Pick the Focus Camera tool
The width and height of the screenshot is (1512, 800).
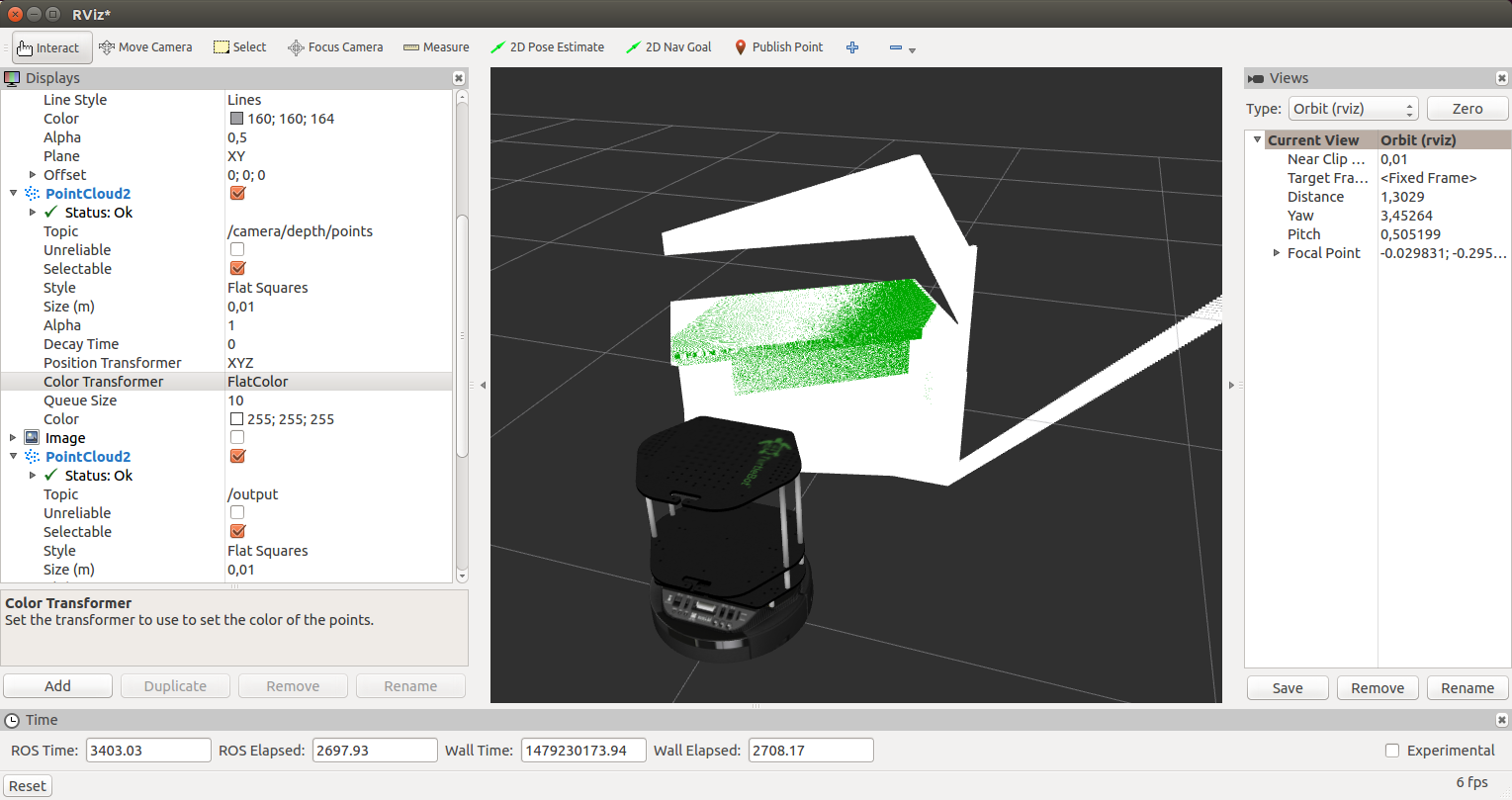tap(335, 47)
